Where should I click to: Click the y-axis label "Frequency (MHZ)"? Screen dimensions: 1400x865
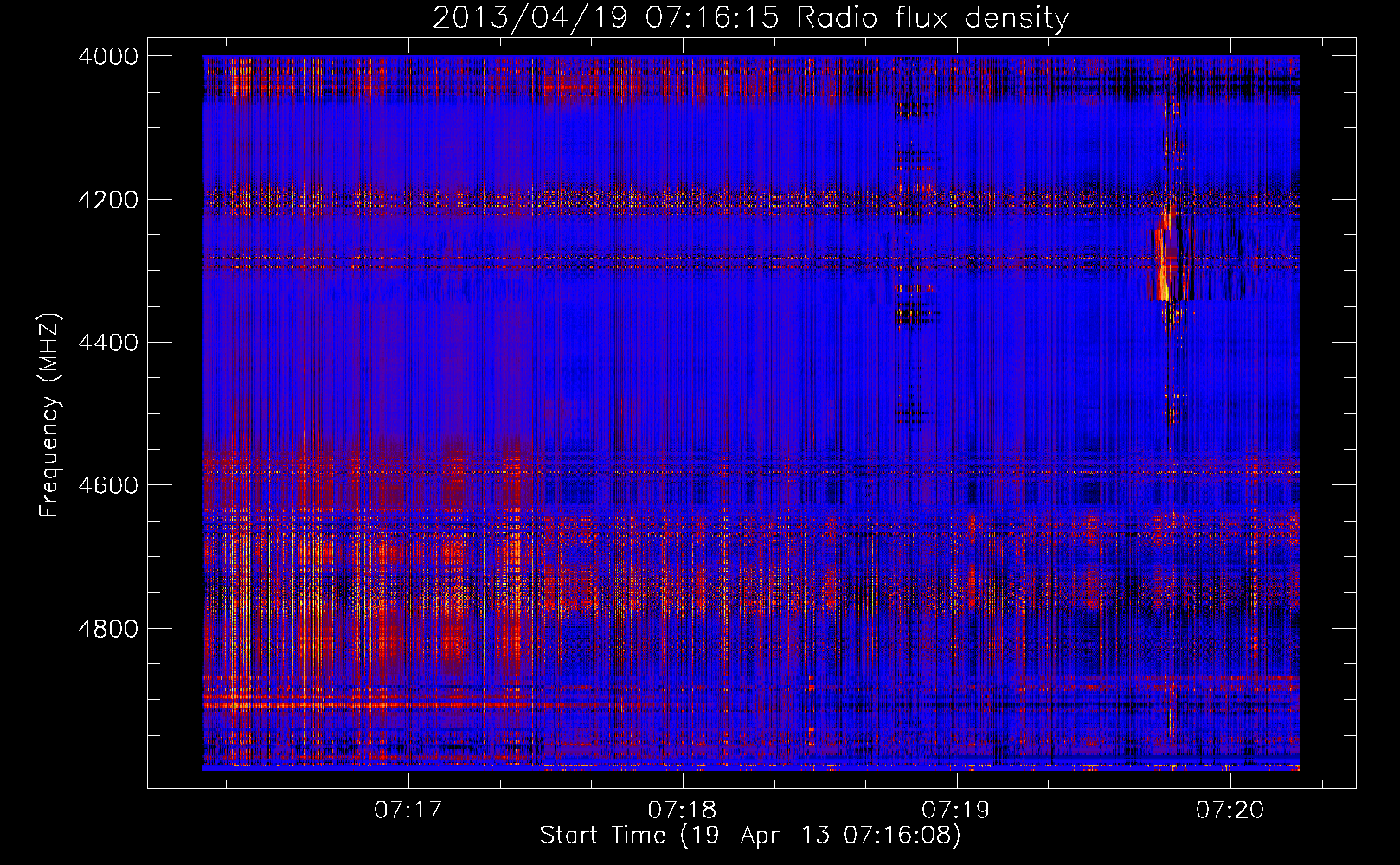[x=49, y=415]
